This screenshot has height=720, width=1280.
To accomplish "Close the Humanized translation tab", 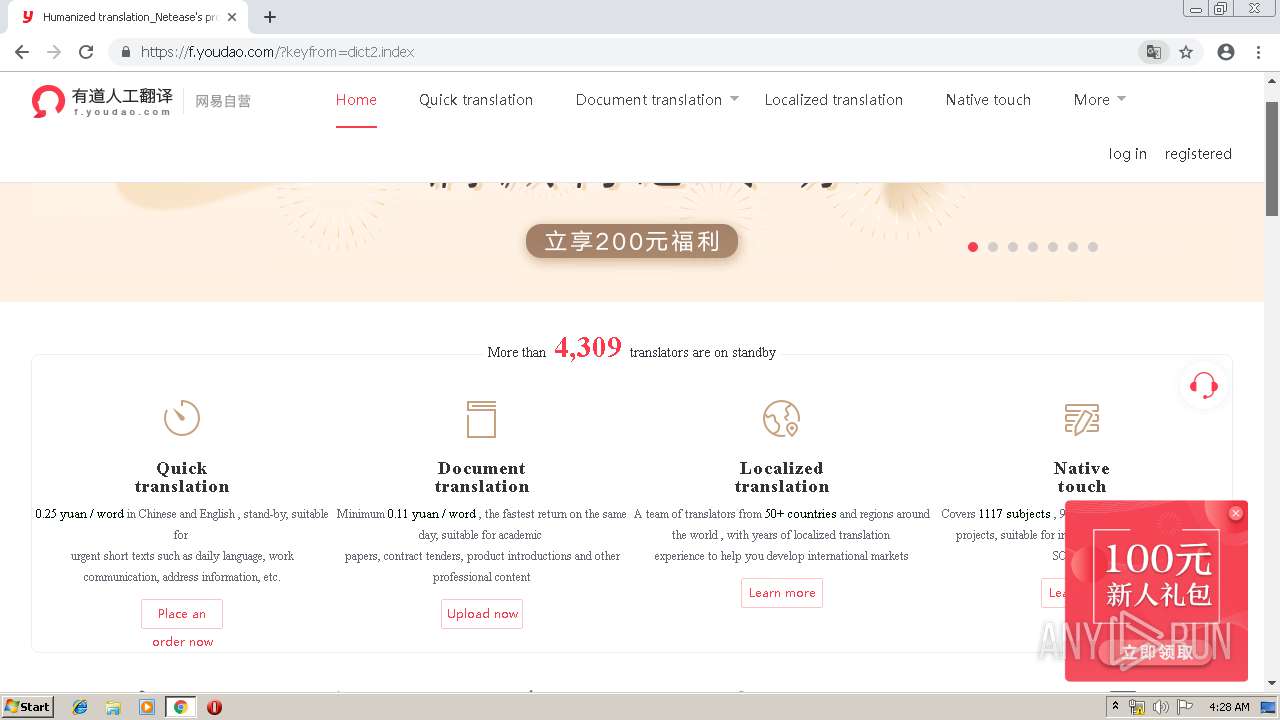I will [232, 17].
